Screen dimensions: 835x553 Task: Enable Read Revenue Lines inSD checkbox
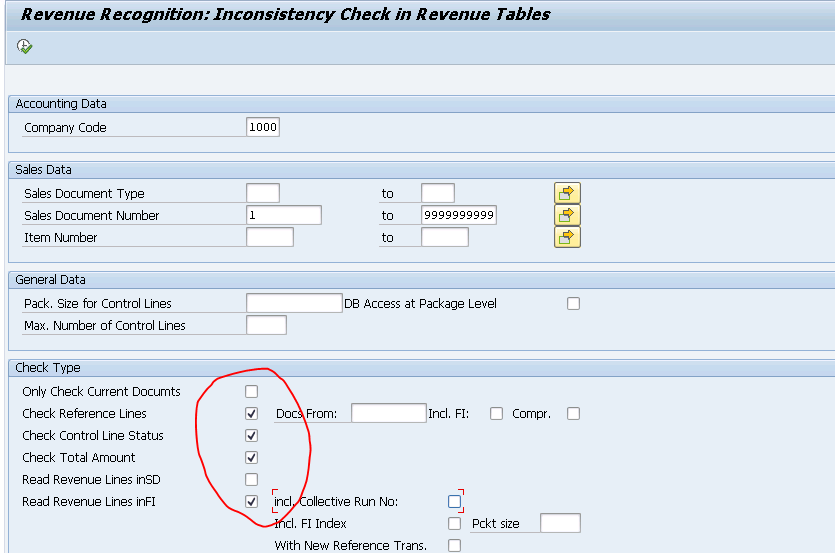[251, 479]
